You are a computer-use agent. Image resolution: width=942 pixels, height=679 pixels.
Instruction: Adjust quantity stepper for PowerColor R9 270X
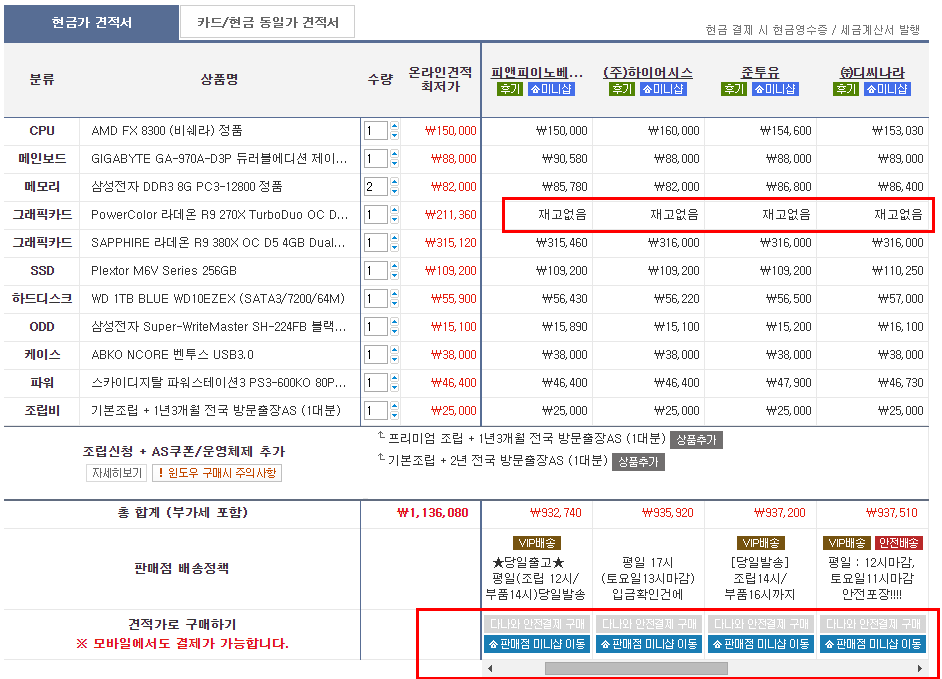pos(394,215)
